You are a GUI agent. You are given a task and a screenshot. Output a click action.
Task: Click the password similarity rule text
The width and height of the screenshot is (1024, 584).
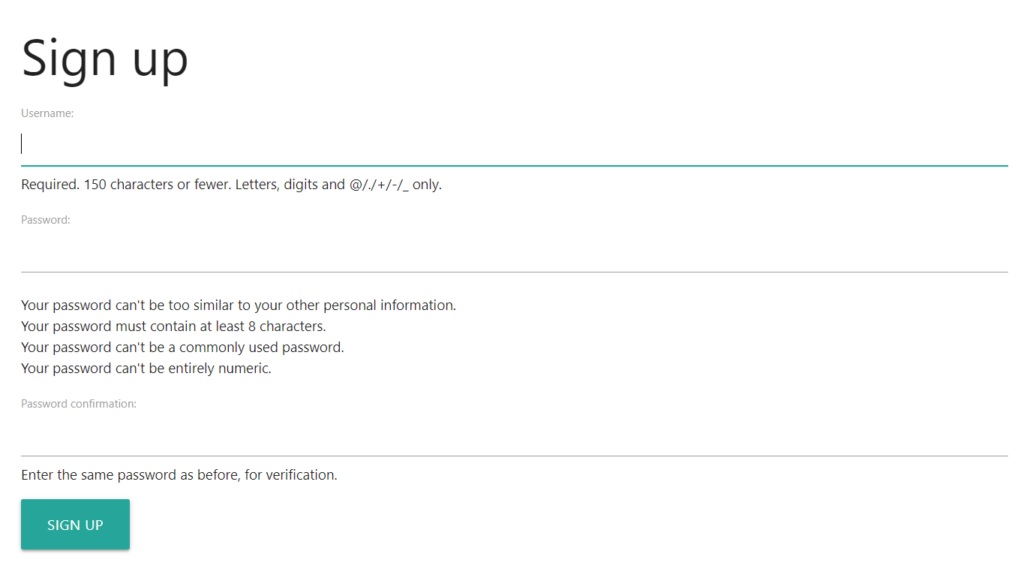coord(238,305)
